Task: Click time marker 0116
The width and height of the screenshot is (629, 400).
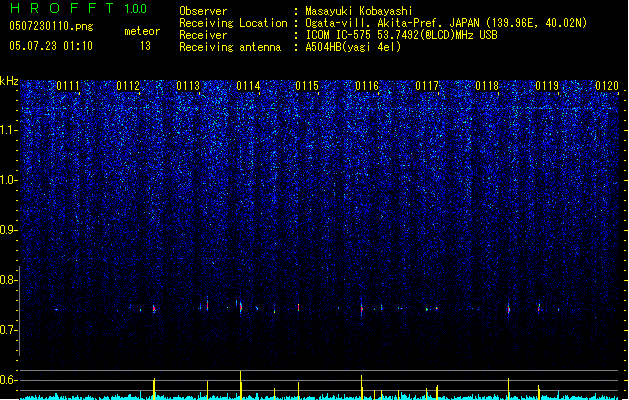Action: pos(367,86)
